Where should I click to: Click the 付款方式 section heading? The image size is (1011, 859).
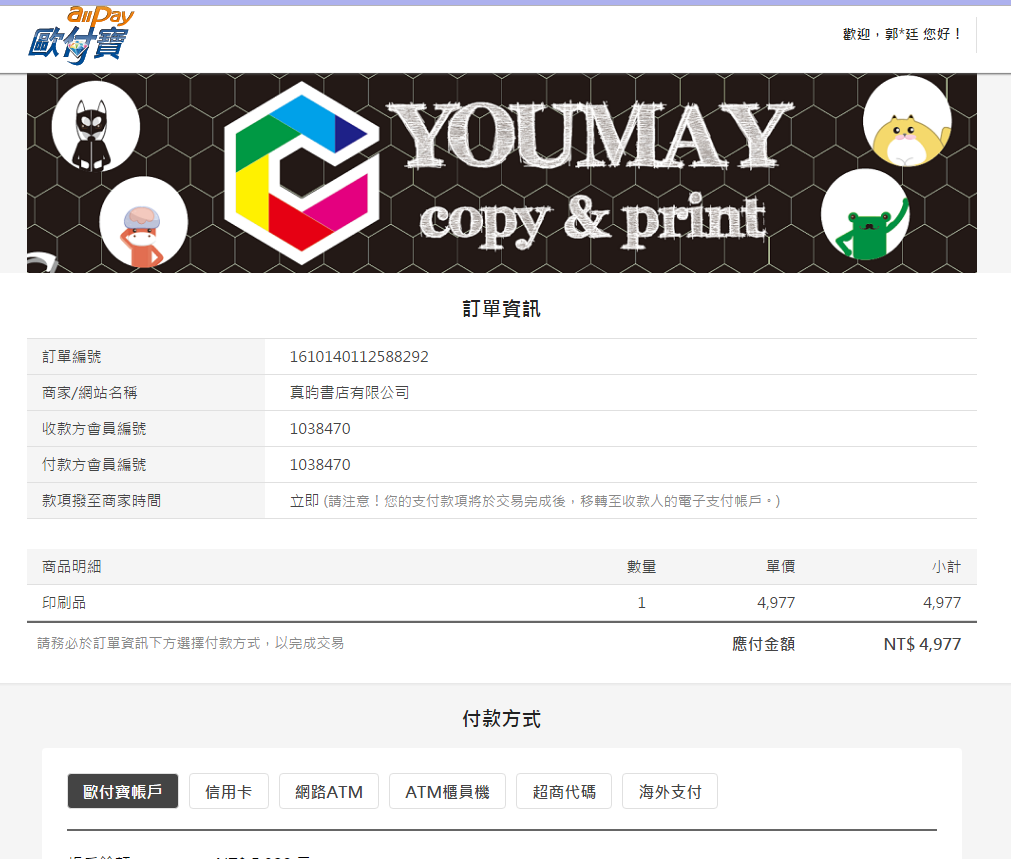click(x=501, y=719)
